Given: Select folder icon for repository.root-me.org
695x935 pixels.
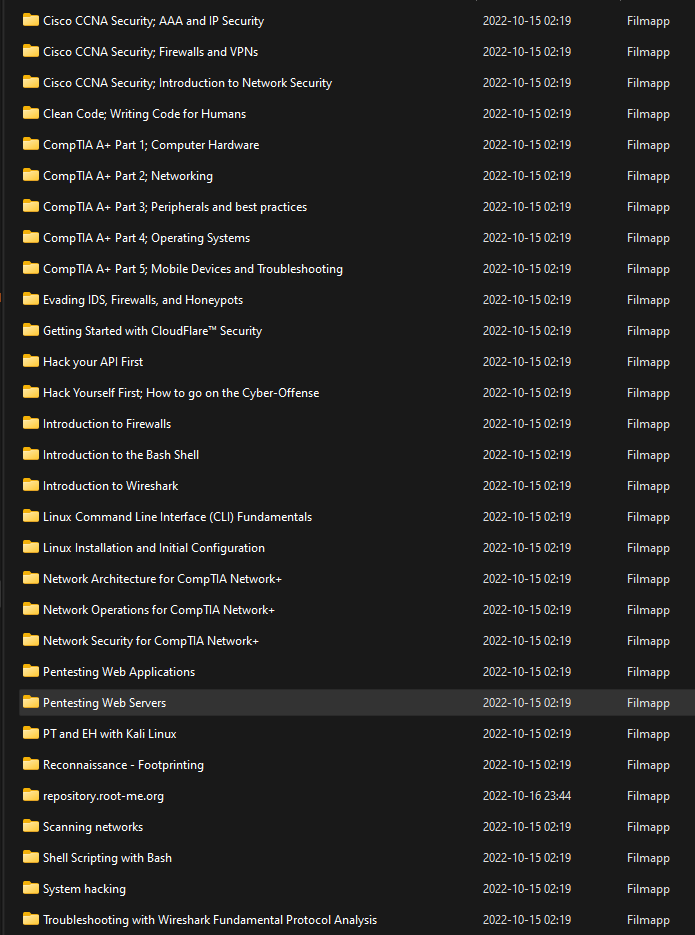Looking at the screenshot, I should (31, 795).
